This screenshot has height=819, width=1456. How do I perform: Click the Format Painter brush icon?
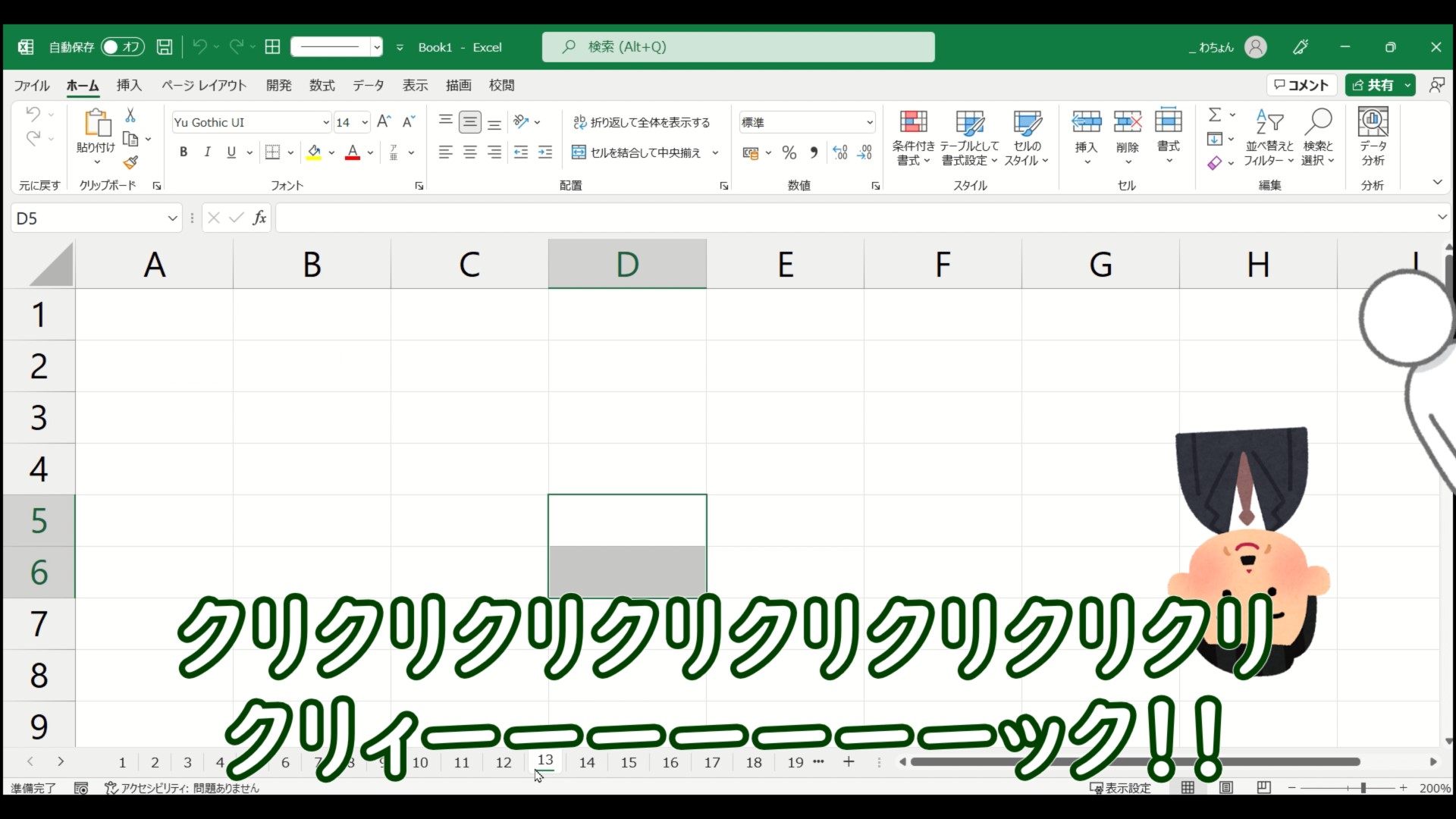pos(130,162)
